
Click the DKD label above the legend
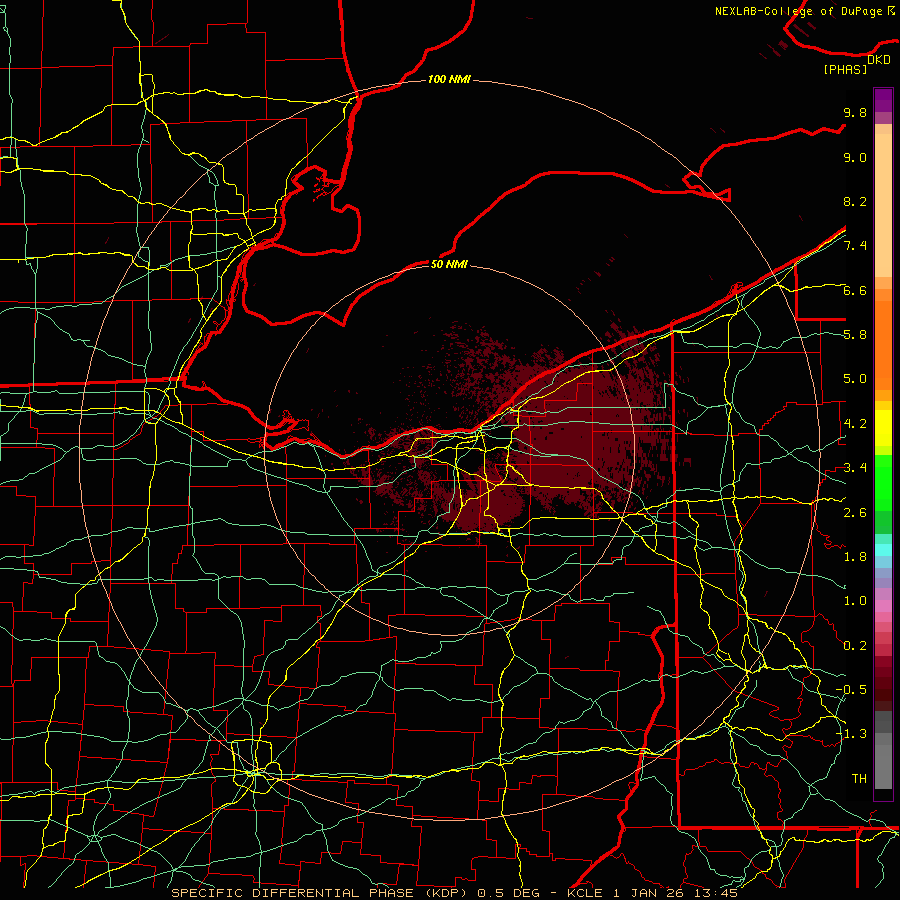click(x=879, y=60)
